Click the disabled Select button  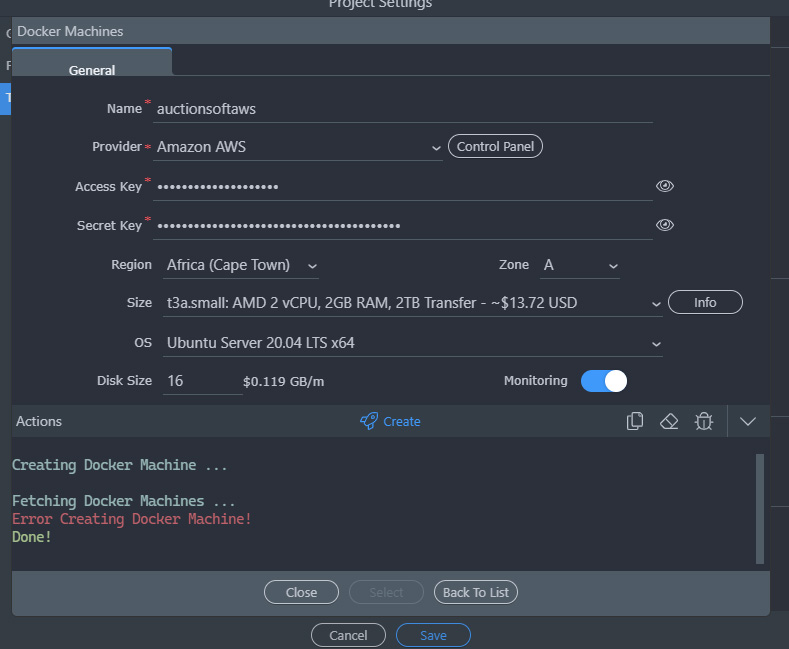386,592
